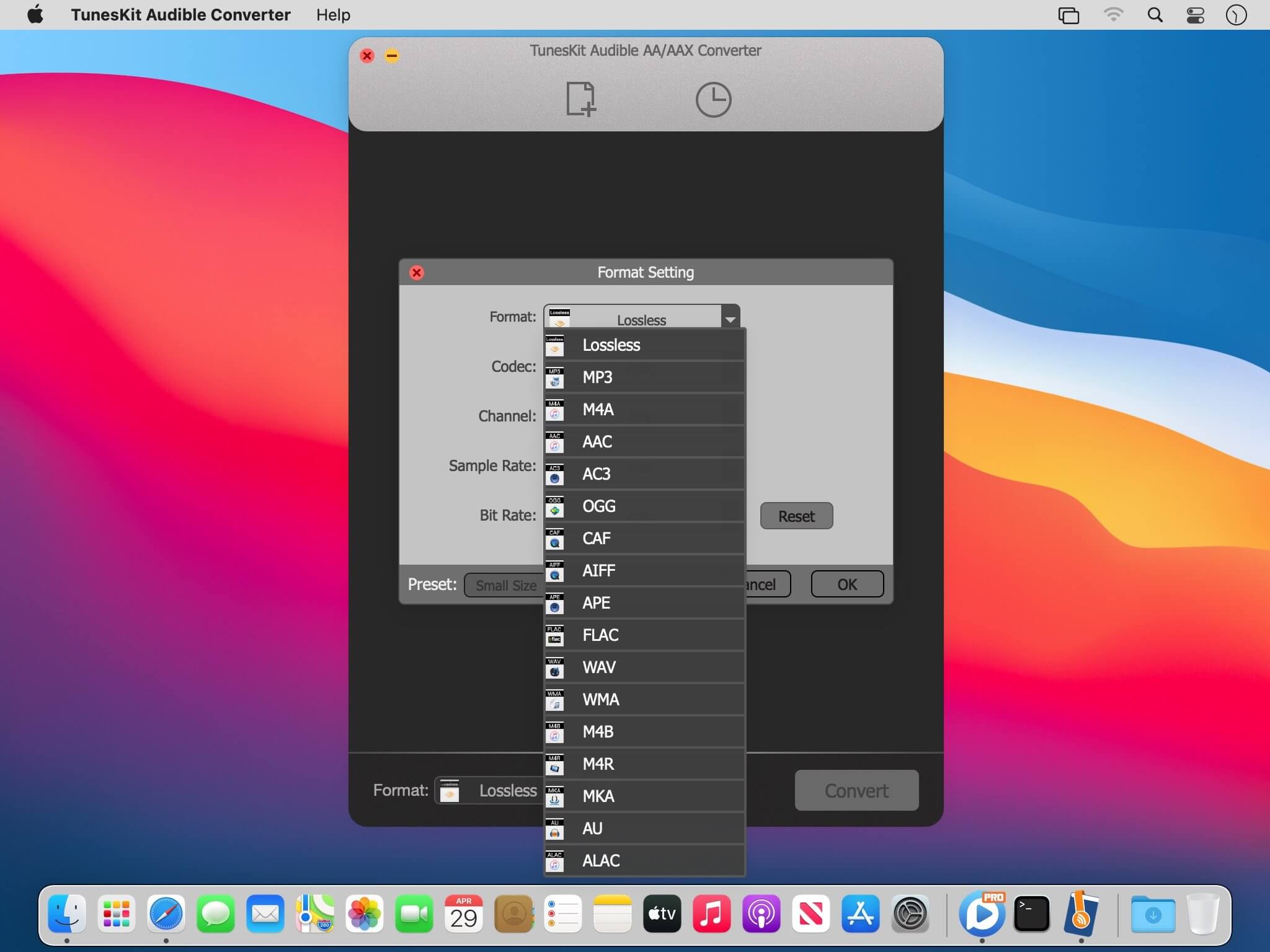Select the CAF format entry
Screen dimensions: 1270x952
pos(644,538)
